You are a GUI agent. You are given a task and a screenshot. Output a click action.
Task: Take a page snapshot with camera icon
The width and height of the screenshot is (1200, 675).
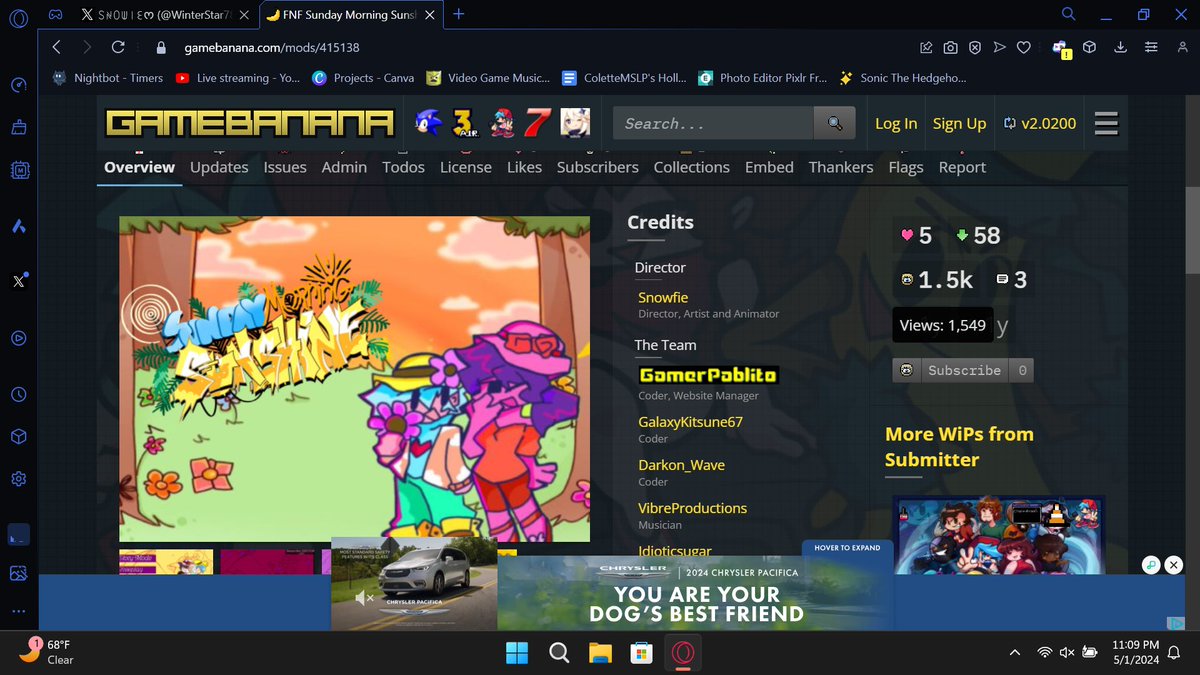pos(951,47)
